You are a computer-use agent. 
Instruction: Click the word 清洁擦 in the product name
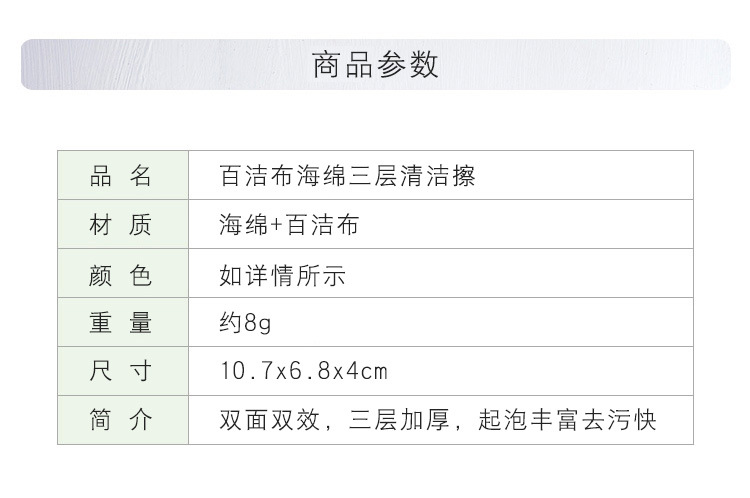(437, 177)
